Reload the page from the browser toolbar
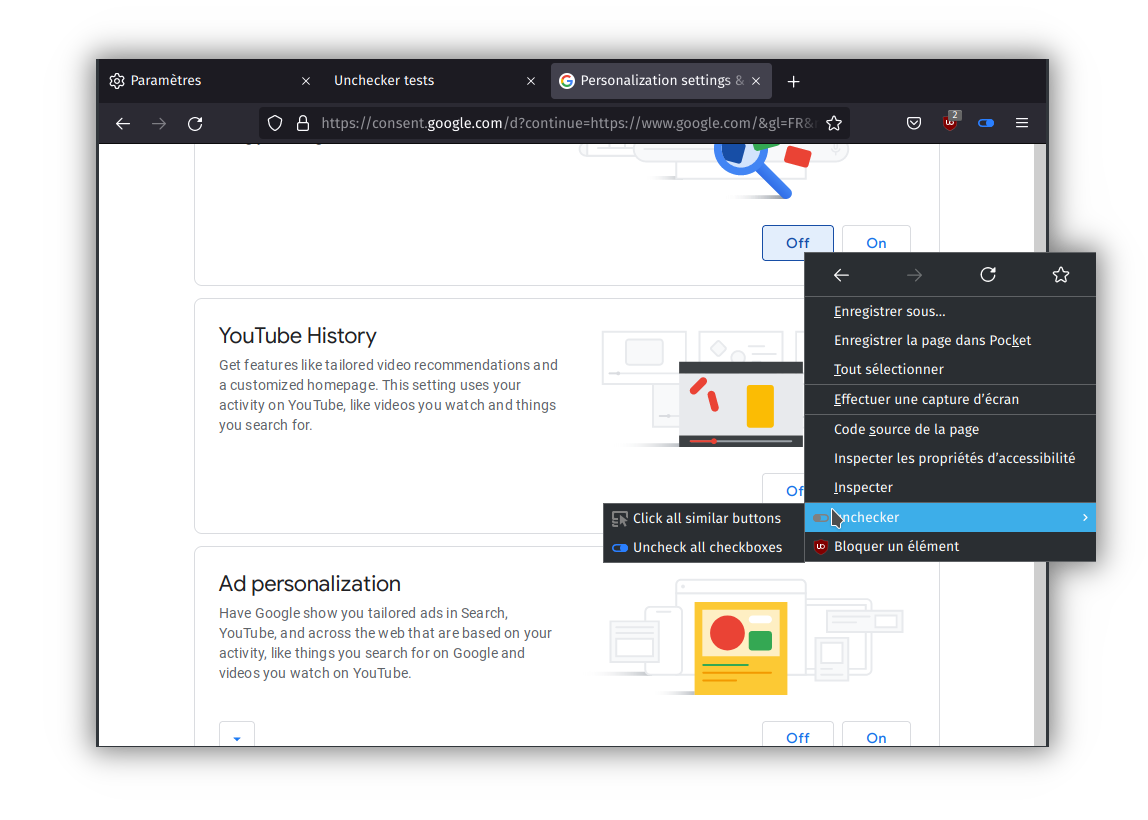 (x=195, y=124)
